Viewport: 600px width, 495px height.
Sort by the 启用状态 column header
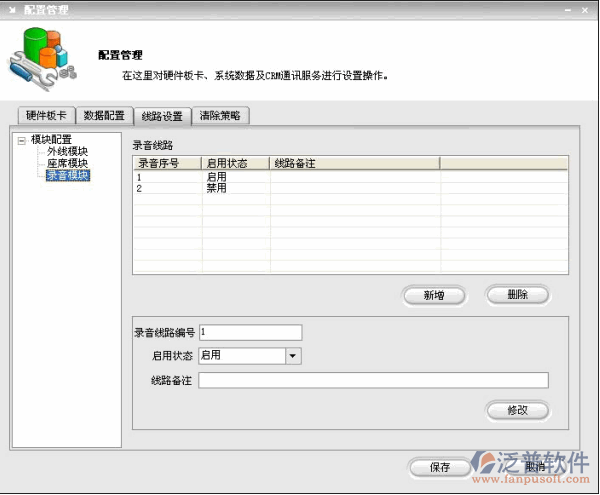click(235, 162)
